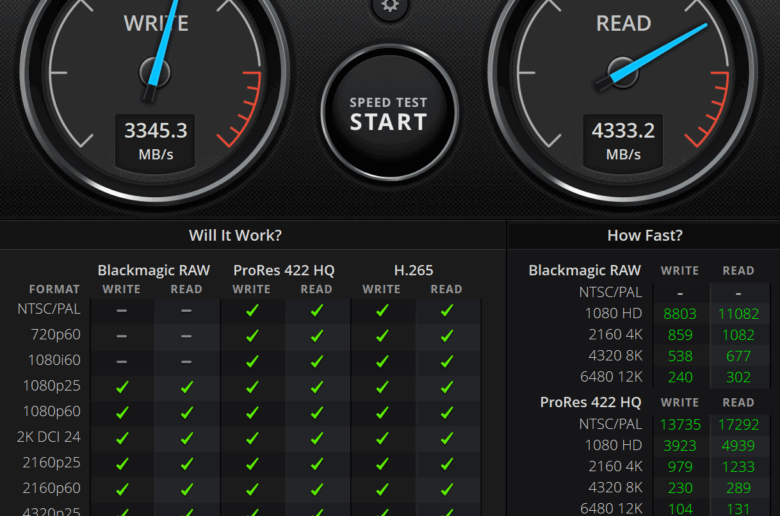Click Blackmagic RAW read checkmark in 1080p60 row
The height and width of the screenshot is (516, 780).
[x=187, y=413]
